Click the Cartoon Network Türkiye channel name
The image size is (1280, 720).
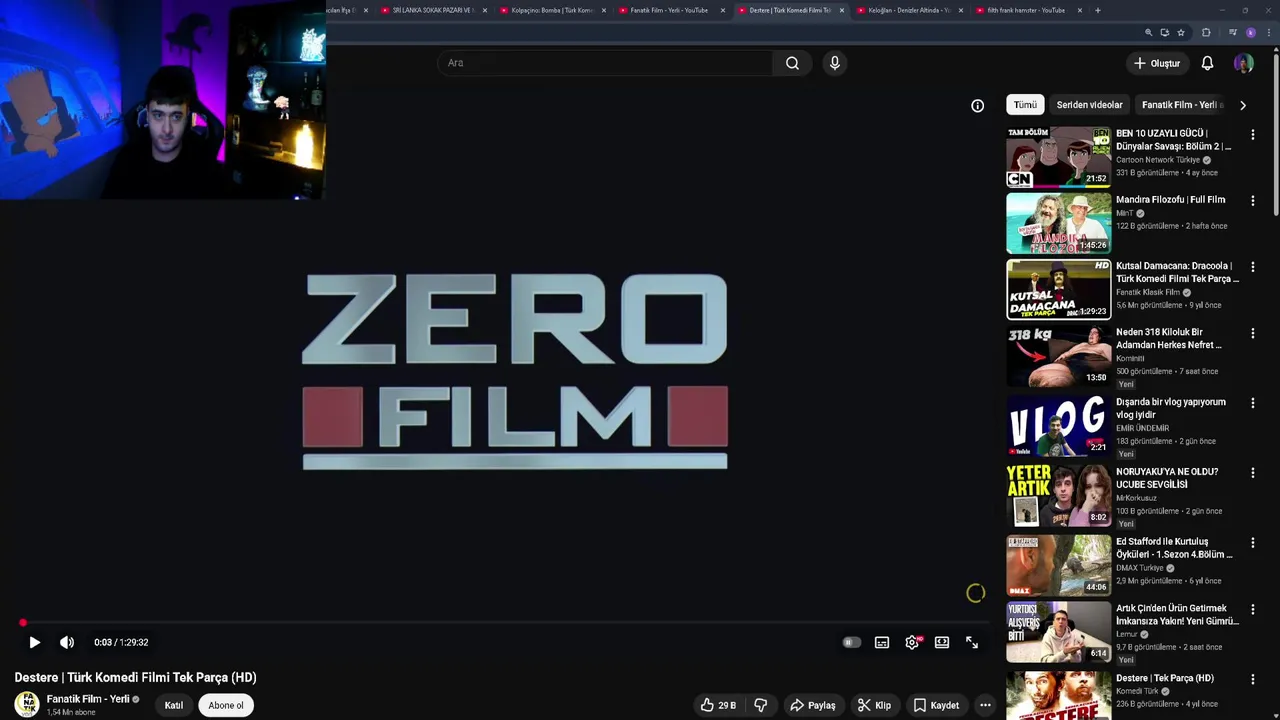click(1158, 160)
